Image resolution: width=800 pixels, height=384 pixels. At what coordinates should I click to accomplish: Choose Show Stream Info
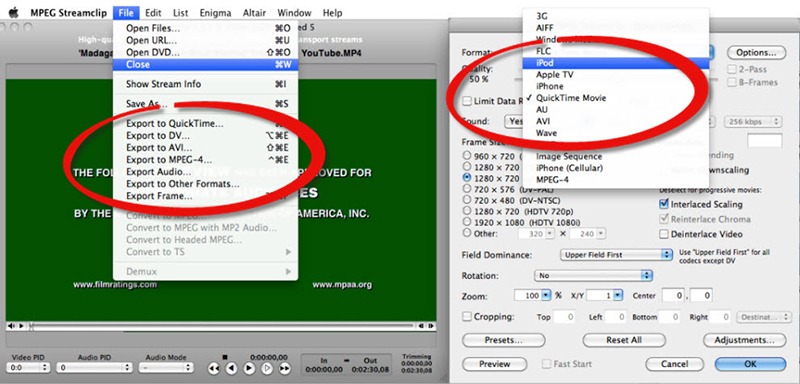pos(206,84)
